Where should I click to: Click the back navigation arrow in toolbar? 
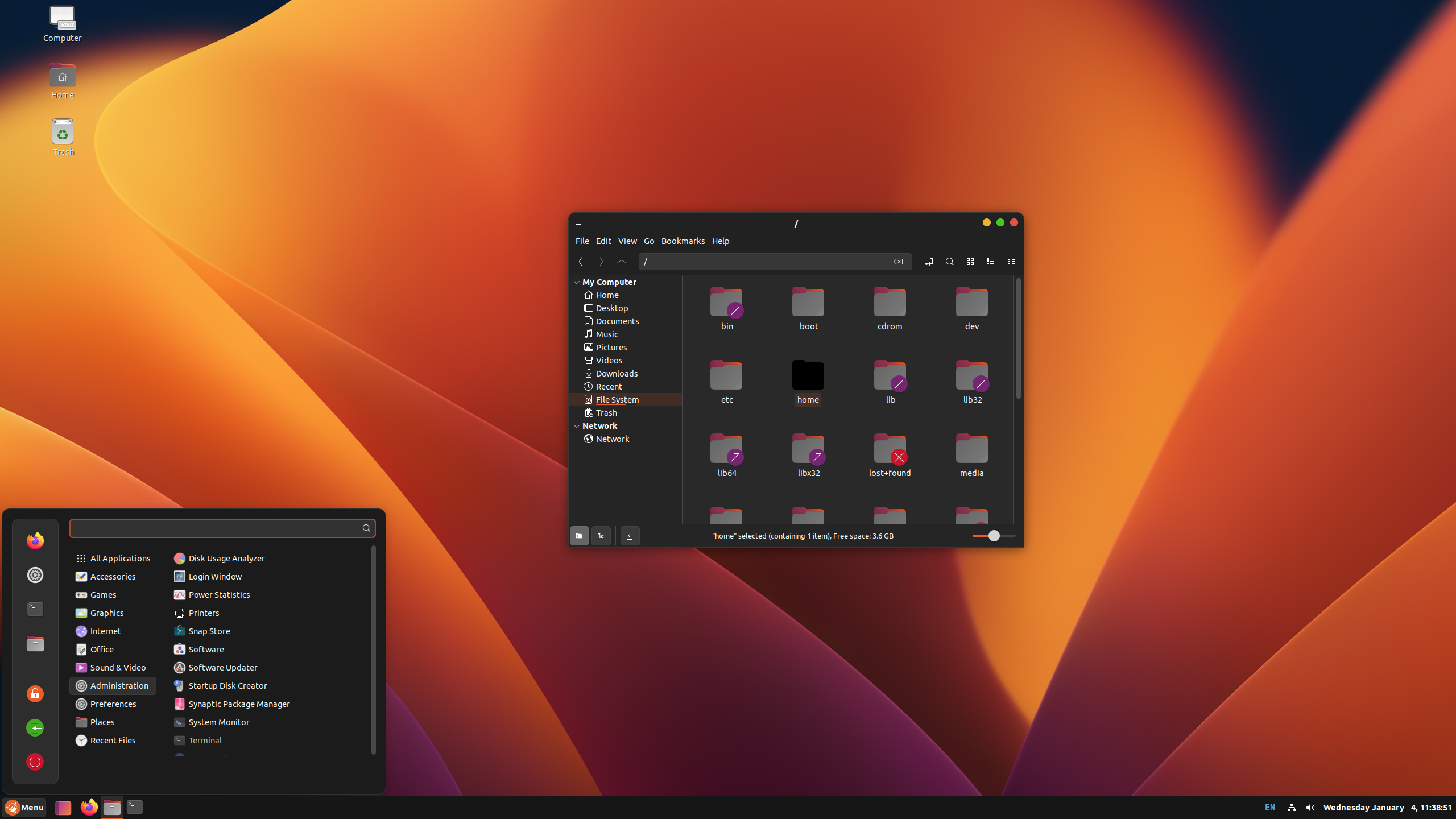tap(581, 262)
